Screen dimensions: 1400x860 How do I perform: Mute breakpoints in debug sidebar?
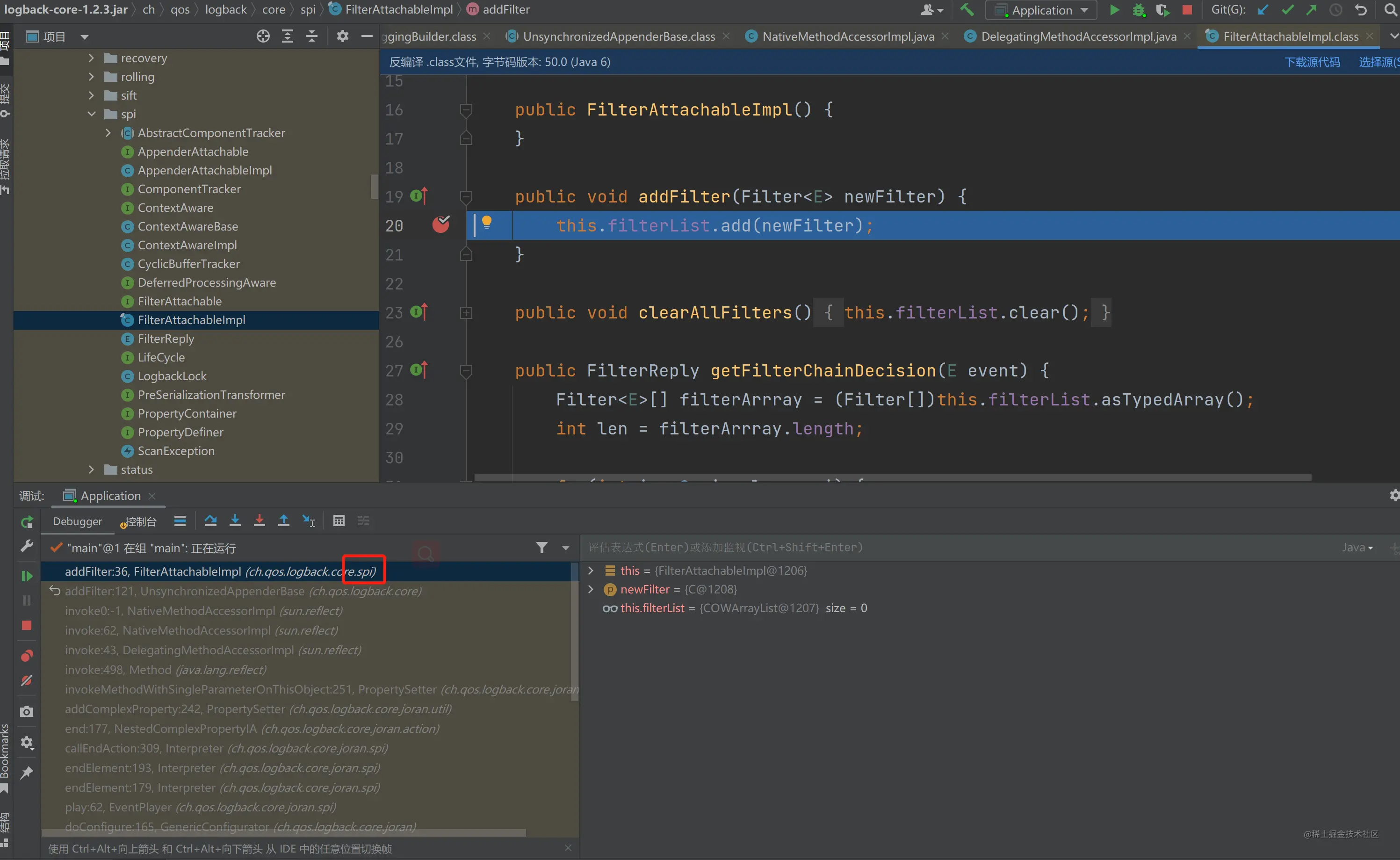[x=27, y=681]
